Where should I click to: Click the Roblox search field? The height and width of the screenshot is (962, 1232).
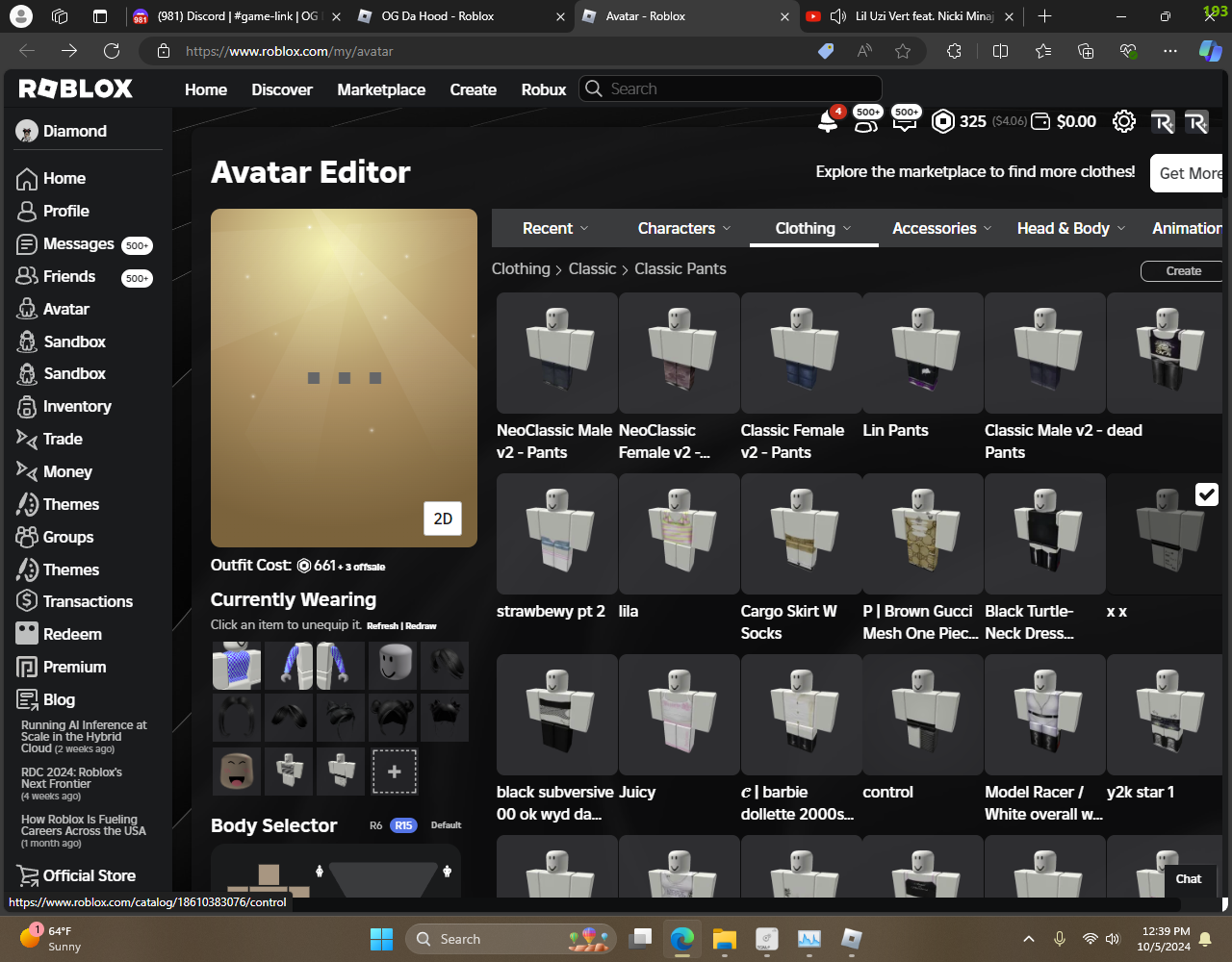click(x=731, y=89)
